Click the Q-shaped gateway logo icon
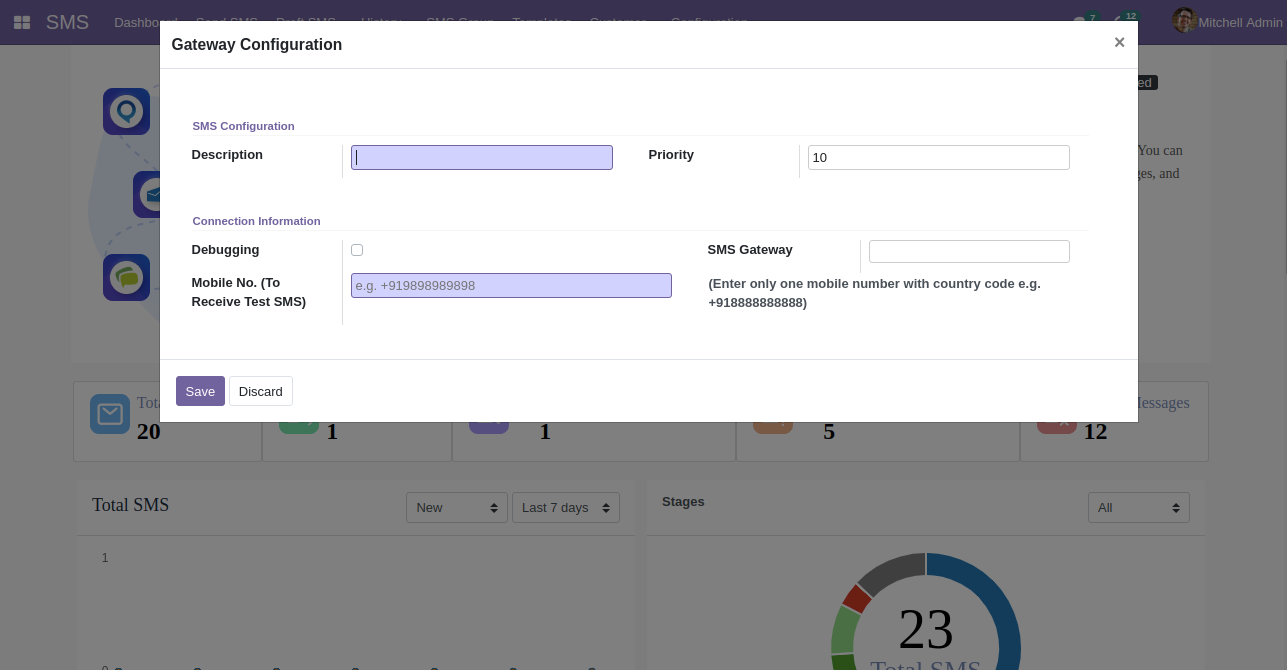The width and height of the screenshot is (1287, 670). [x=126, y=111]
